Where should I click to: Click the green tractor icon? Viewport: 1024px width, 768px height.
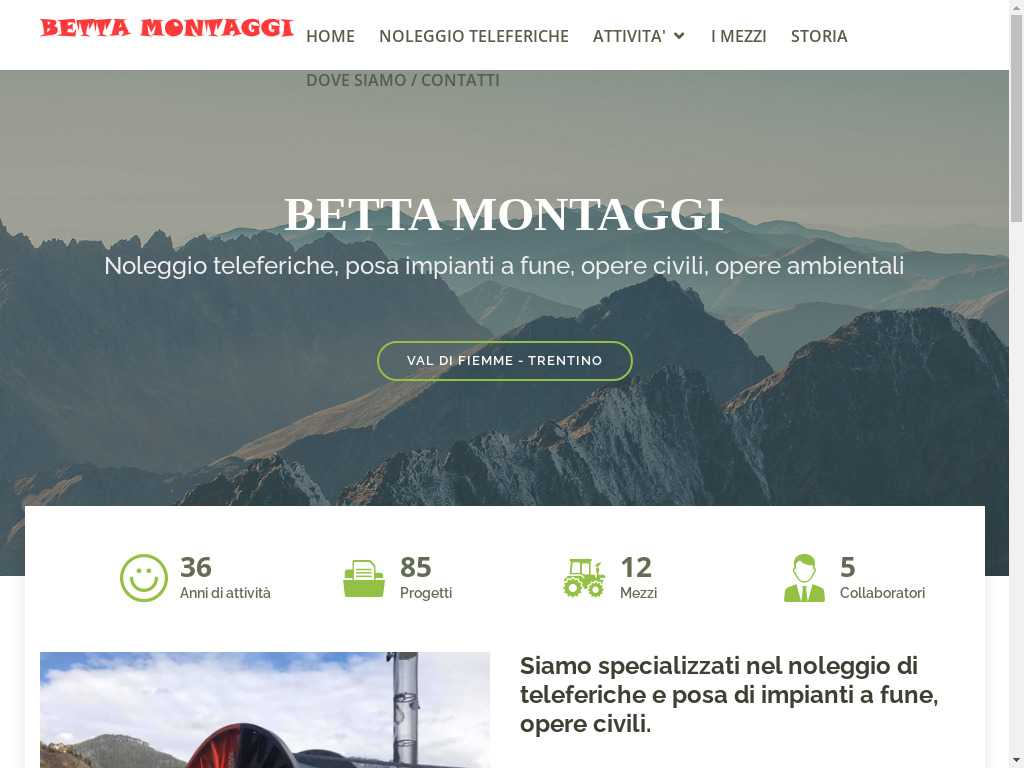584,578
